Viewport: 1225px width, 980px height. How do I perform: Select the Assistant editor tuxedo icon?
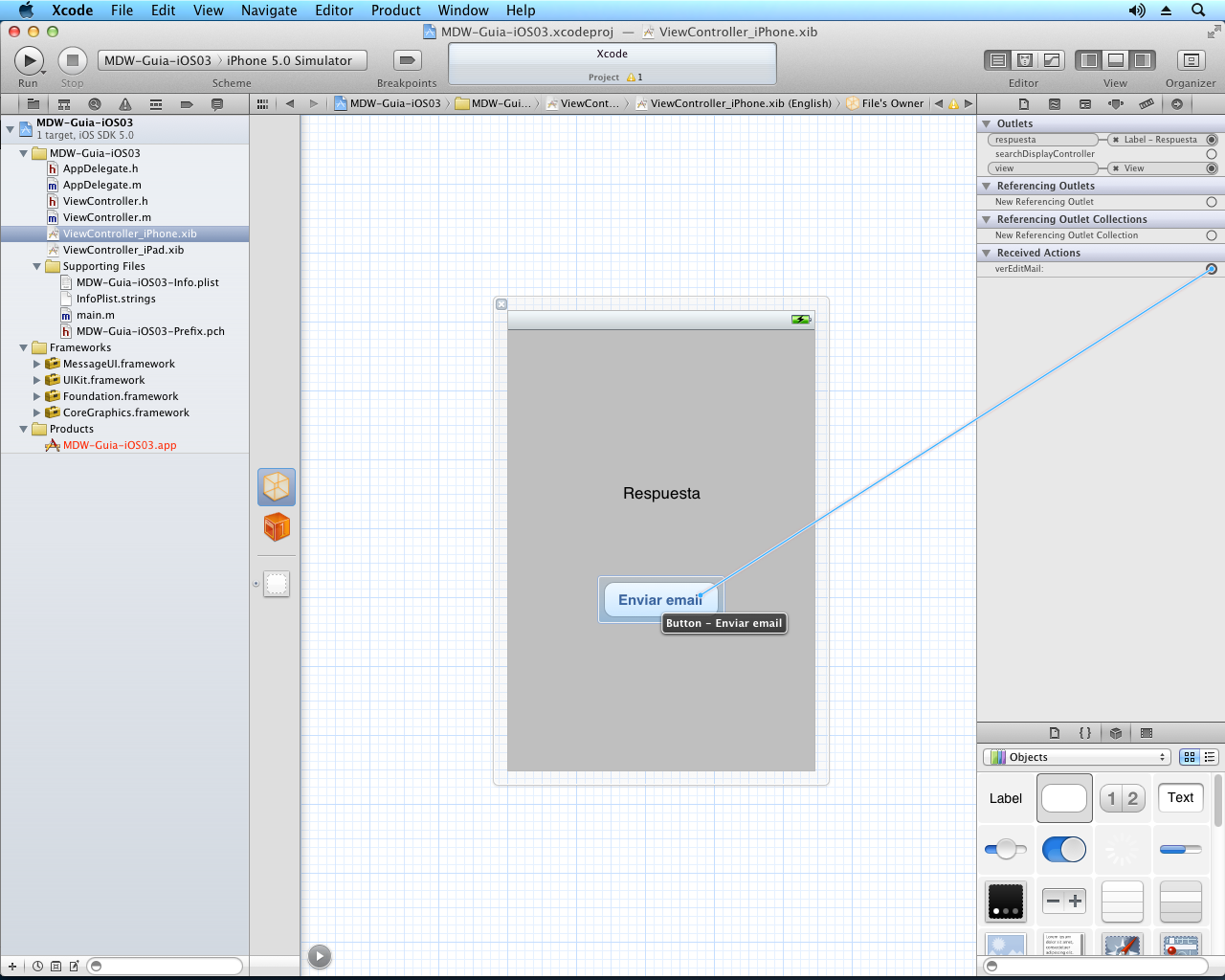[1025, 60]
